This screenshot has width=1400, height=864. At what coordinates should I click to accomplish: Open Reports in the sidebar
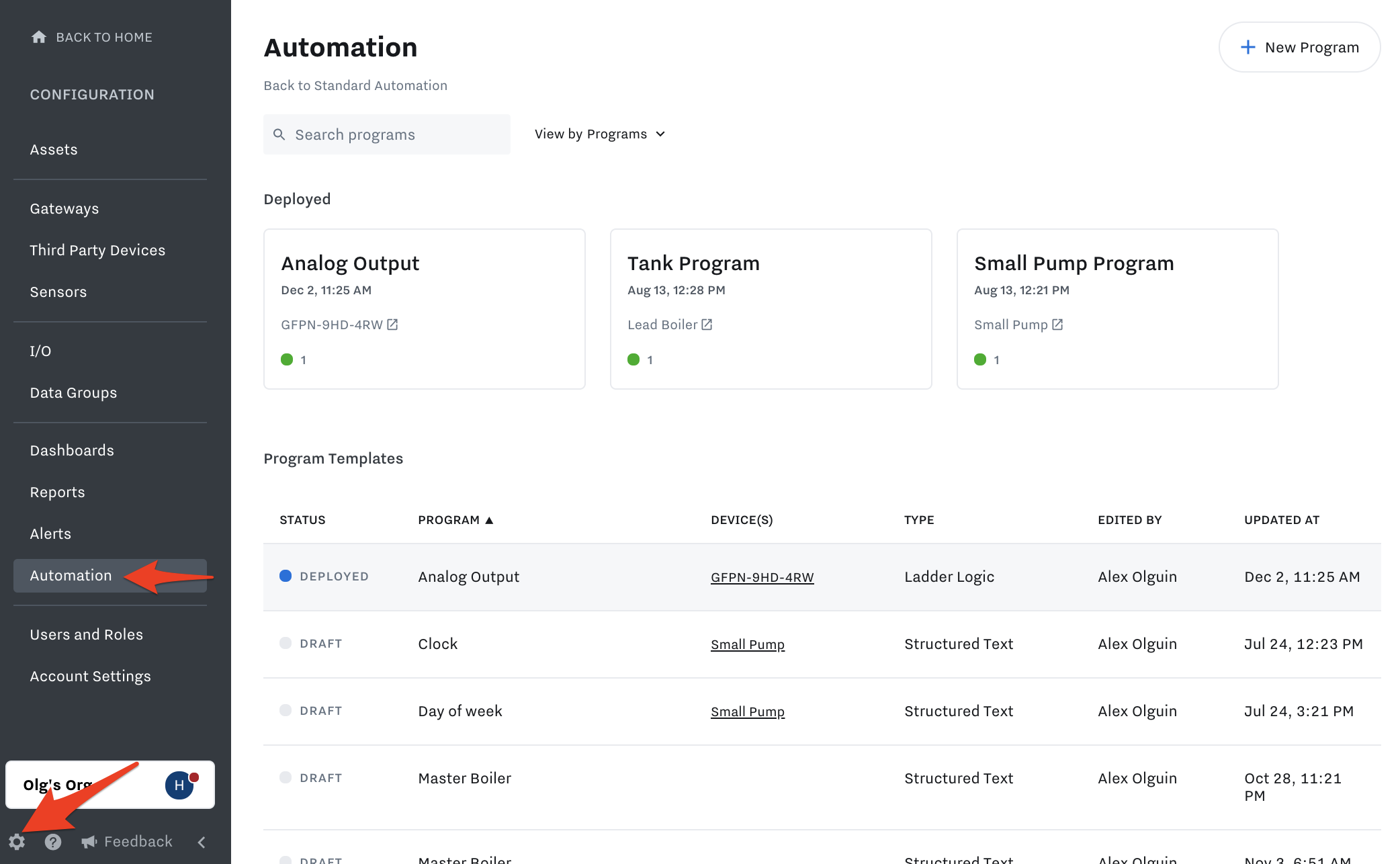click(x=57, y=492)
